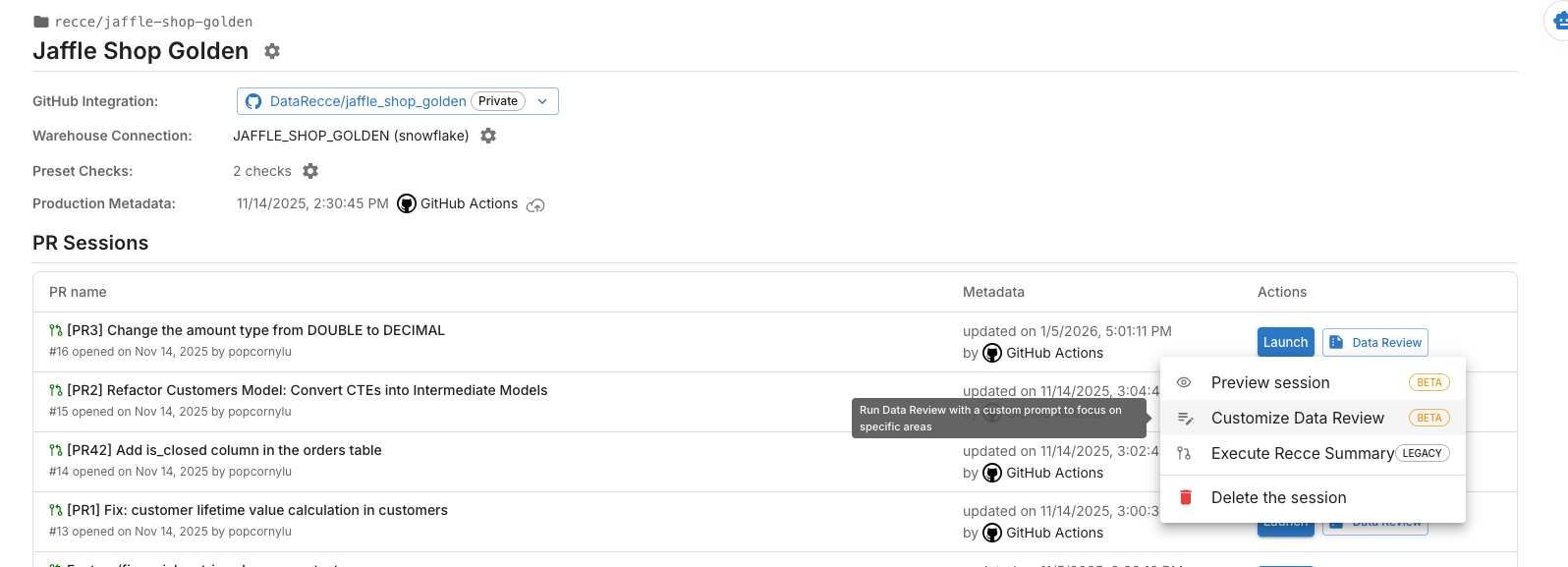
Task: Click the '2 checks' text
Action: click(262, 171)
